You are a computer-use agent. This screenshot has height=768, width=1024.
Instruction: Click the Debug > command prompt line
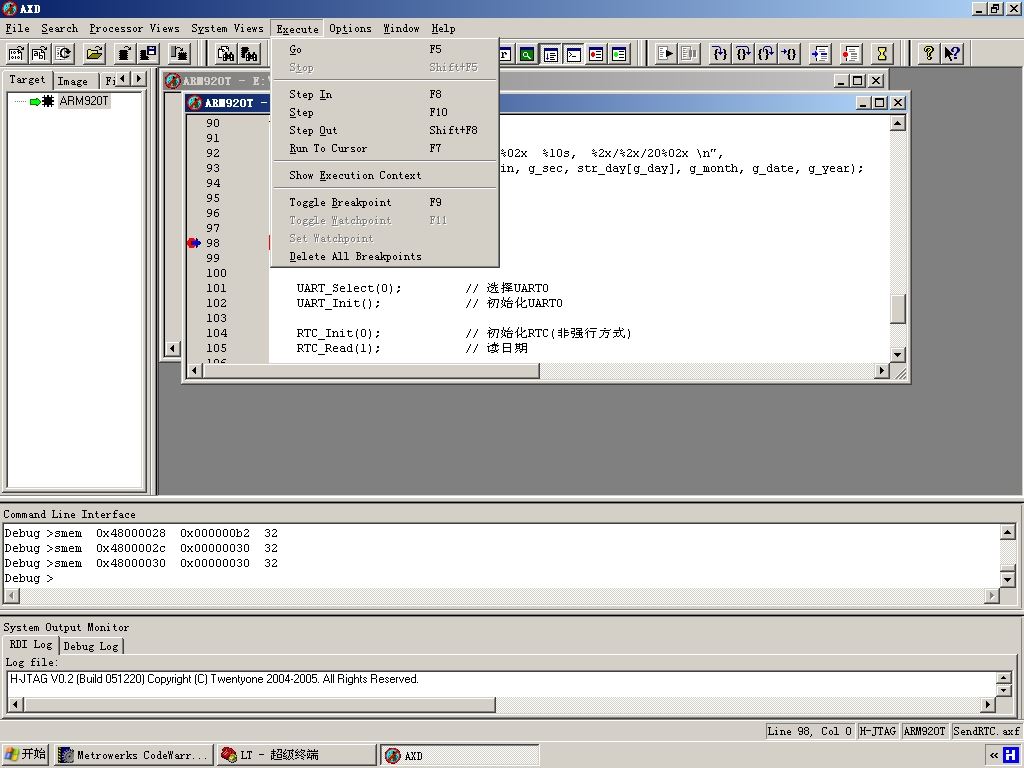tap(29, 579)
